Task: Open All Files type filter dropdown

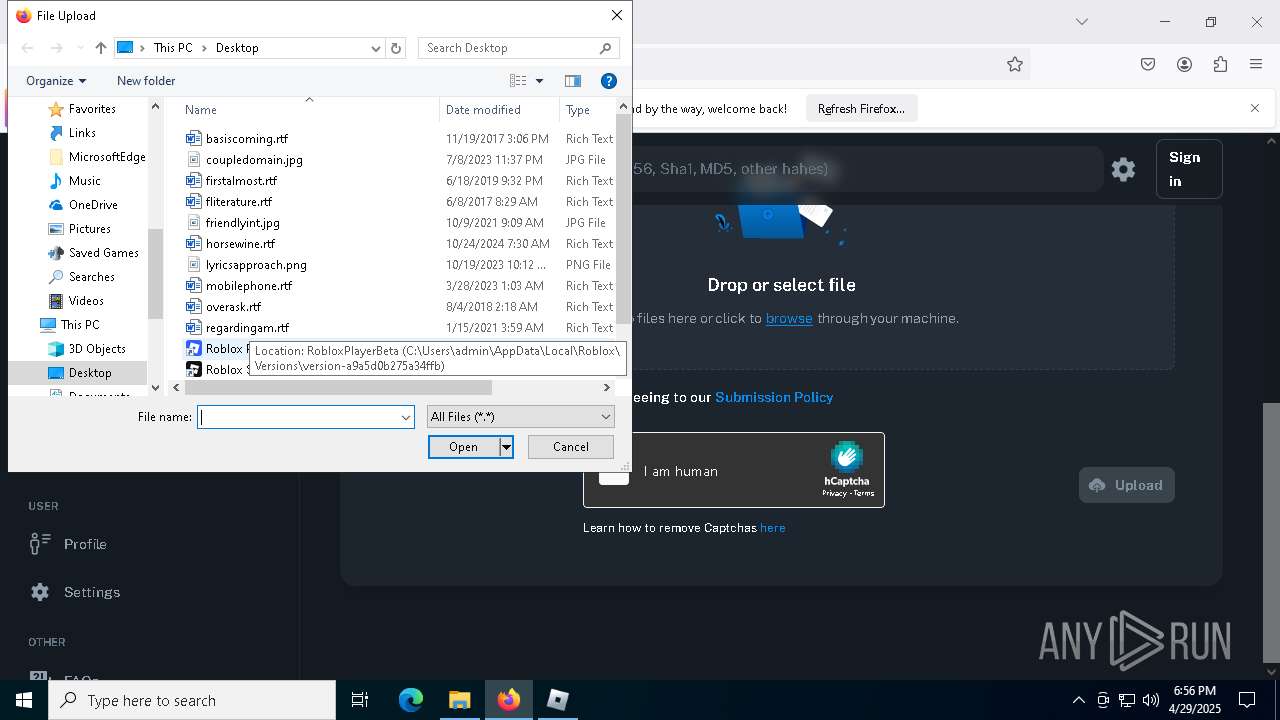Action: pyautogui.click(x=520, y=417)
